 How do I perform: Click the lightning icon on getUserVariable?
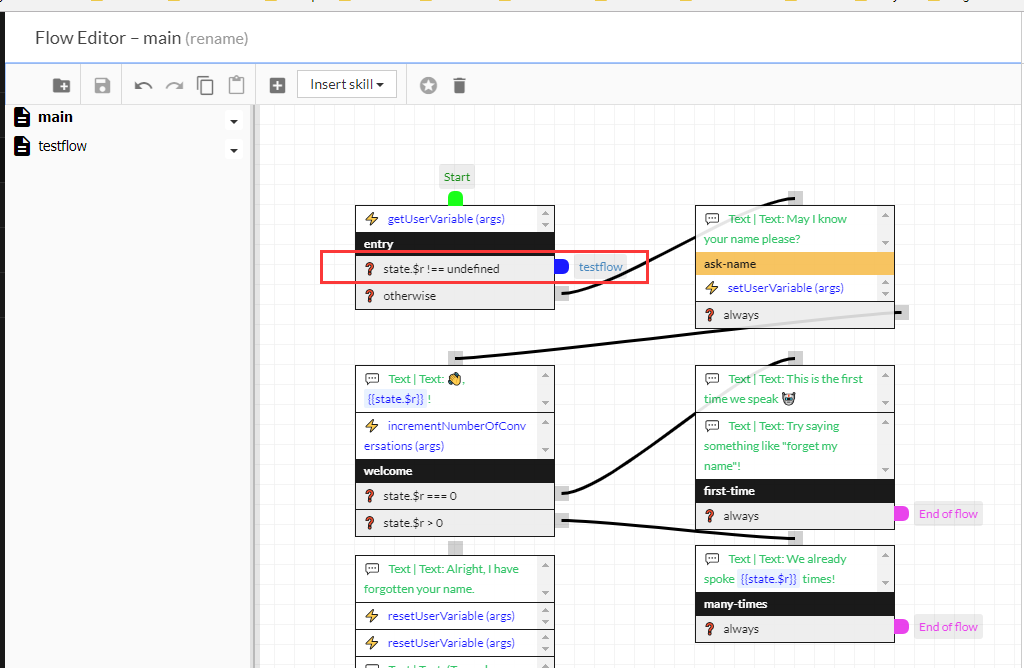(370, 218)
